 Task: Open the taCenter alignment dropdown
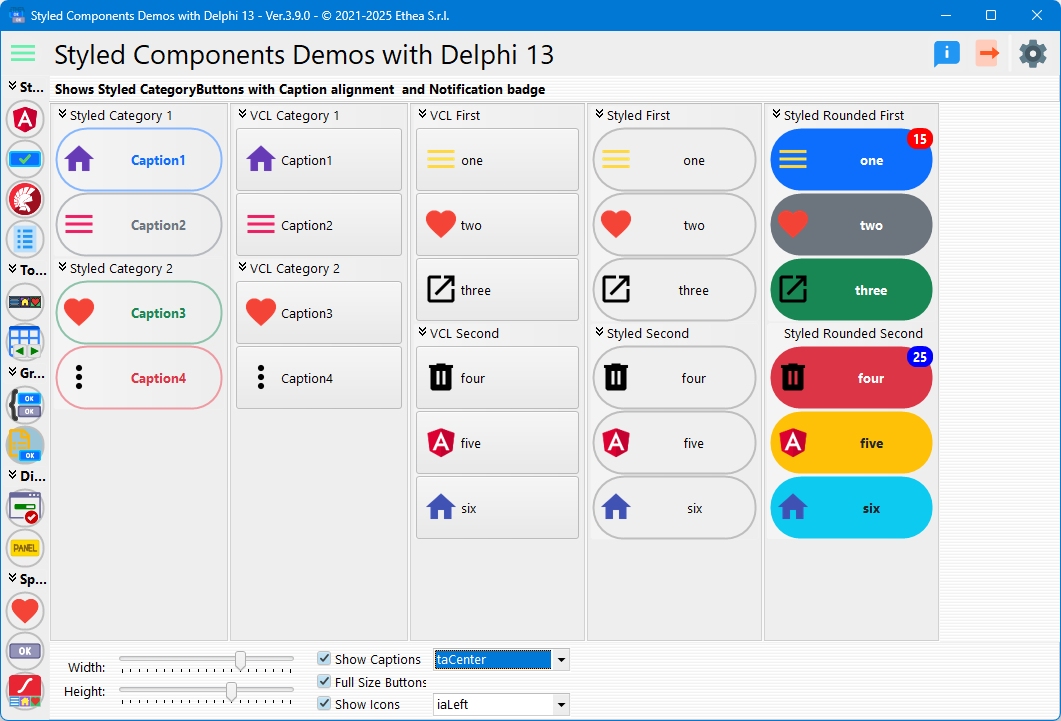[561, 659]
